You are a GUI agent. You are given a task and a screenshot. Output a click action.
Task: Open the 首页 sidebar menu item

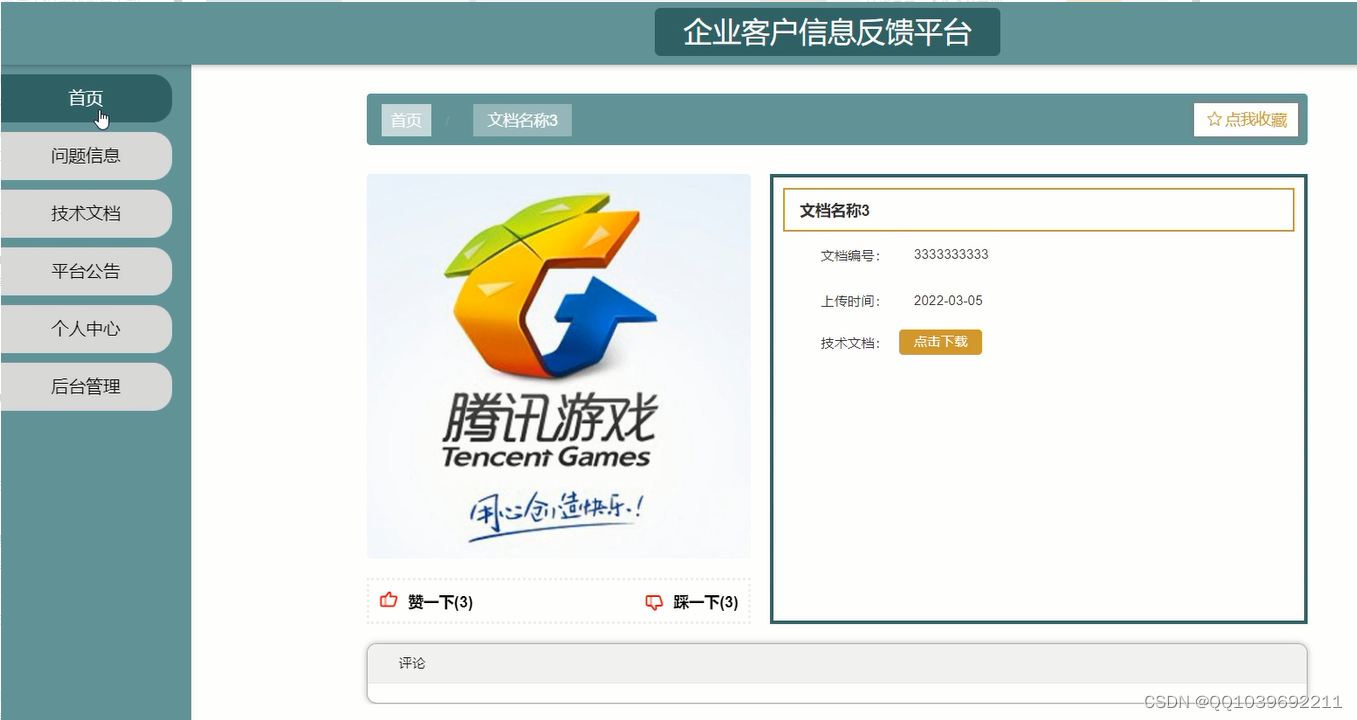point(86,98)
